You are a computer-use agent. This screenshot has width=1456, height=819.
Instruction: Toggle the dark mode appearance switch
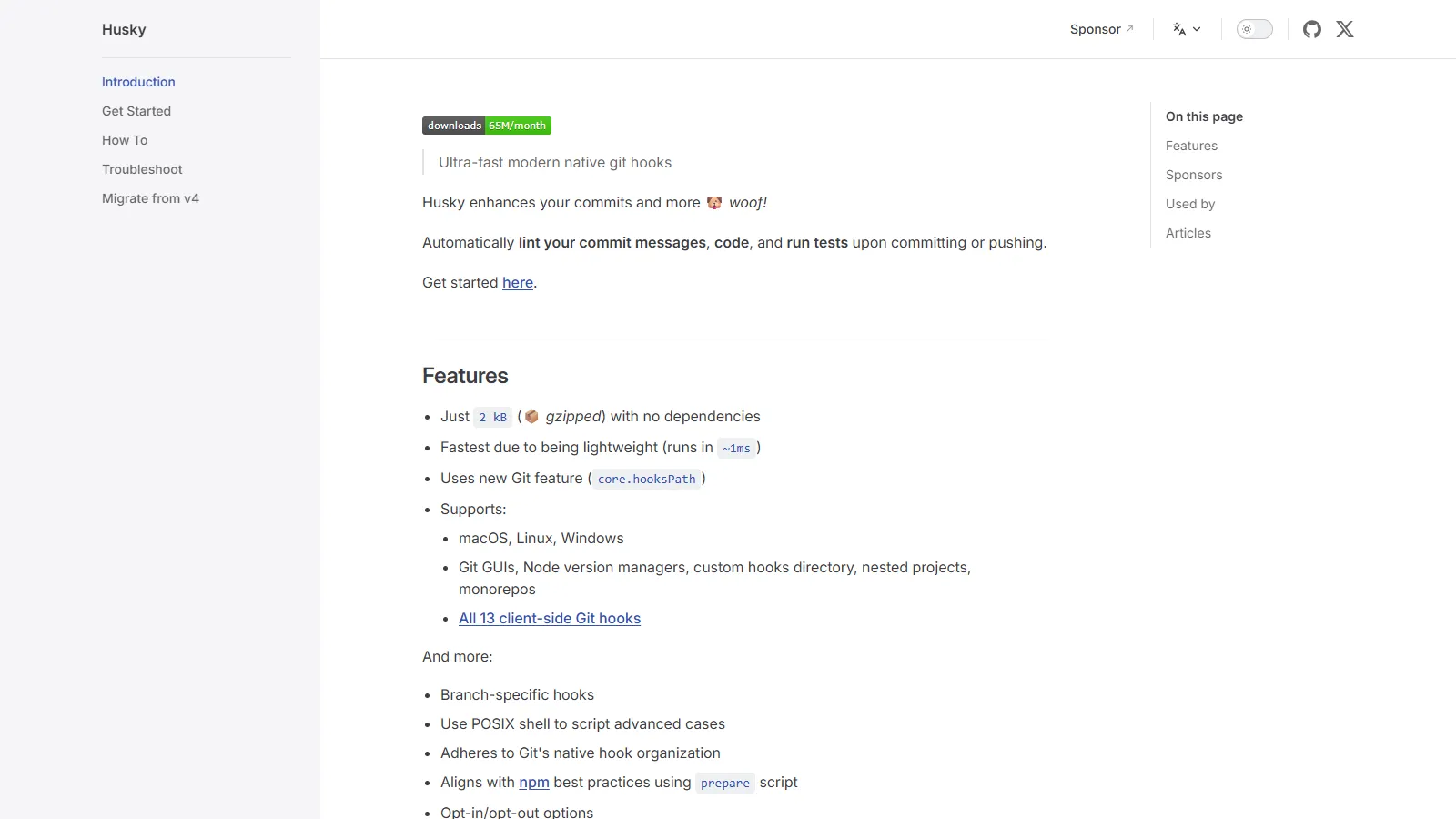pos(1254,29)
